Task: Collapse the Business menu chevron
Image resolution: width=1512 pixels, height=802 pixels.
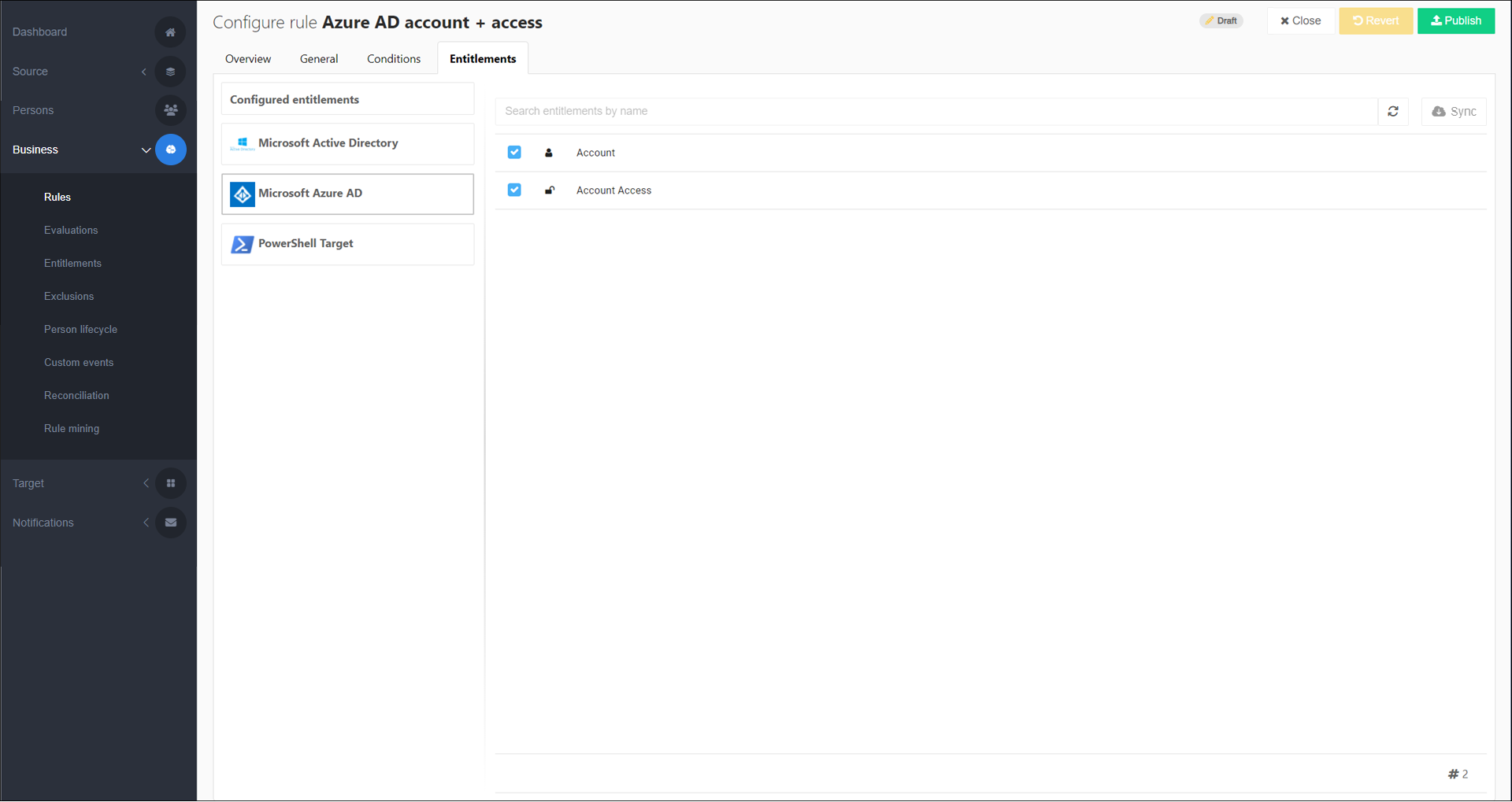Action: coord(146,150)
